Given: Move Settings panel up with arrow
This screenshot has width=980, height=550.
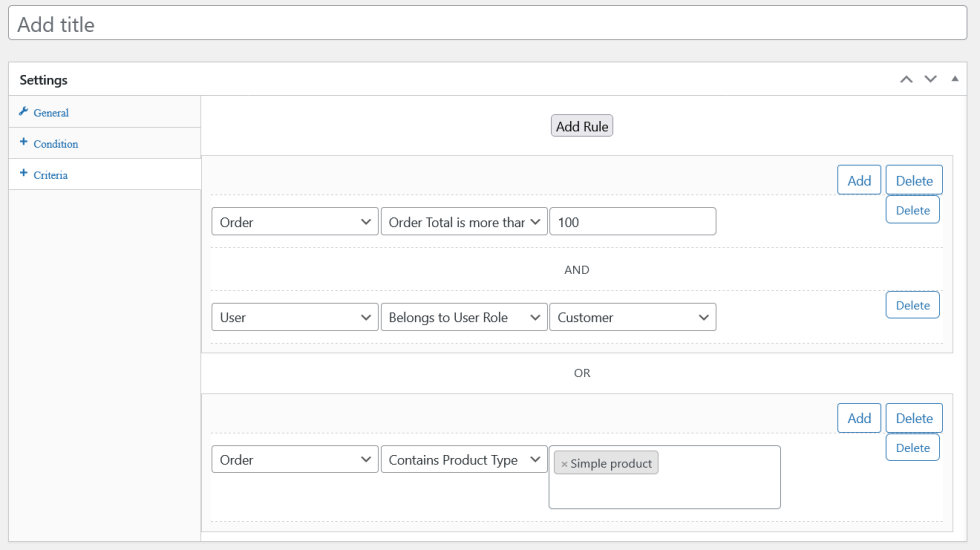Looking at the screenshot, I should [x=906, y=79].
